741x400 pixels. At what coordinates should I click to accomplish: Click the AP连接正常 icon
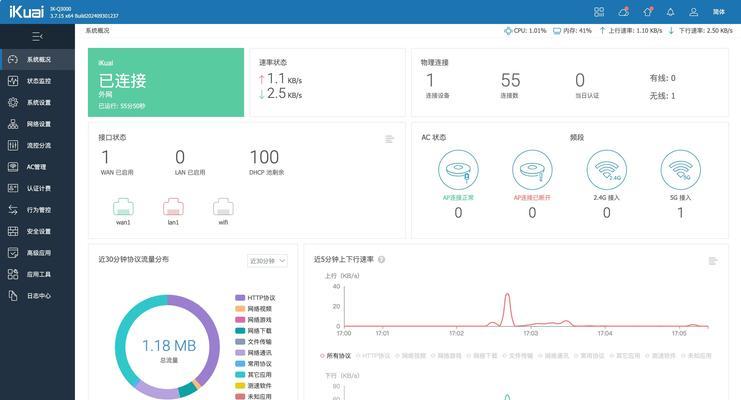tap(458, 170)
